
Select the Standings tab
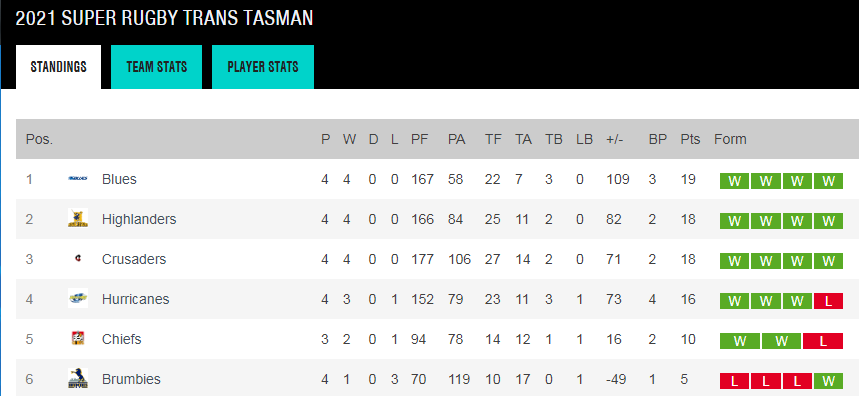(59, 67)
